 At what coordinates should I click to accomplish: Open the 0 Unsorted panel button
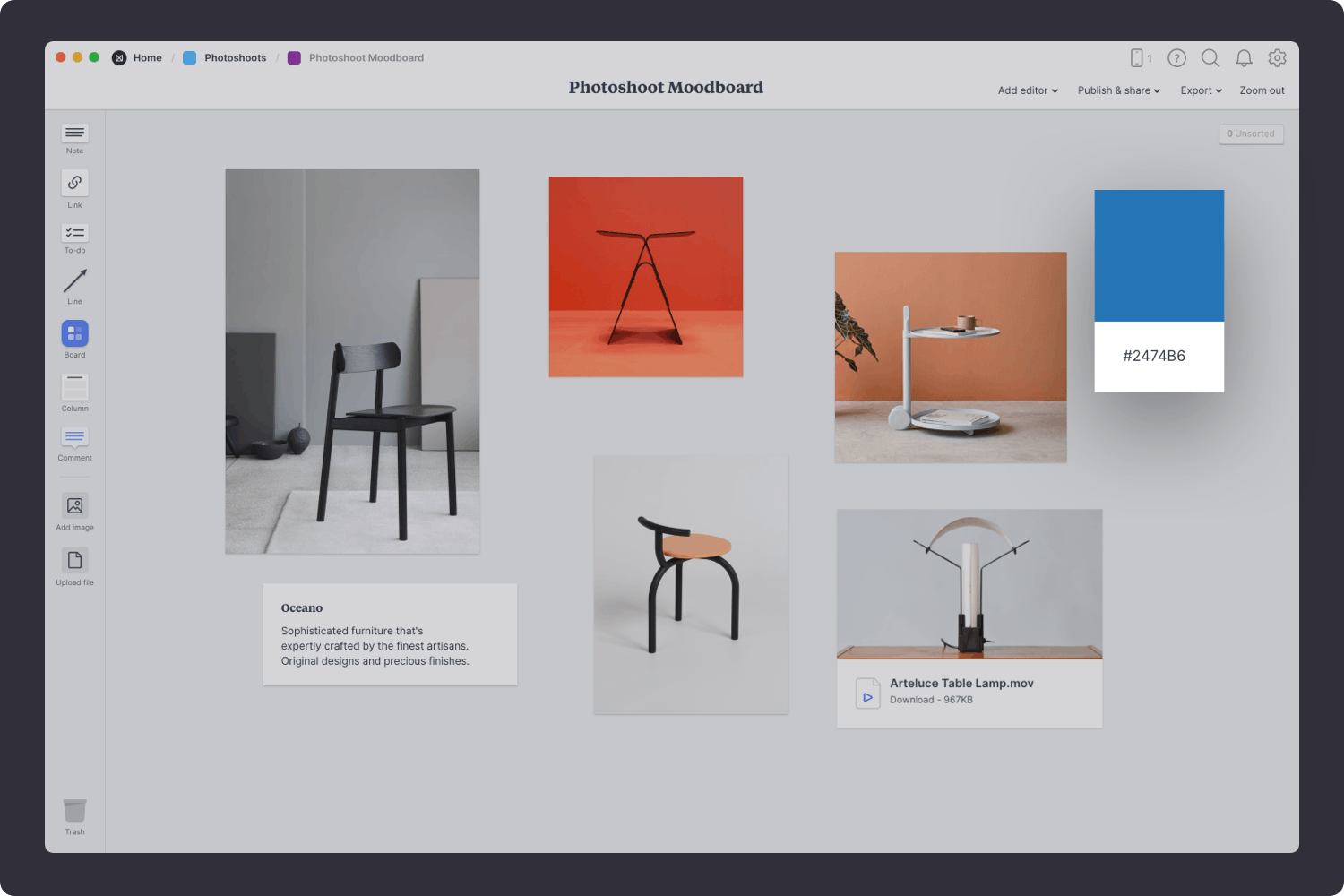click(x=1251, y=134)
